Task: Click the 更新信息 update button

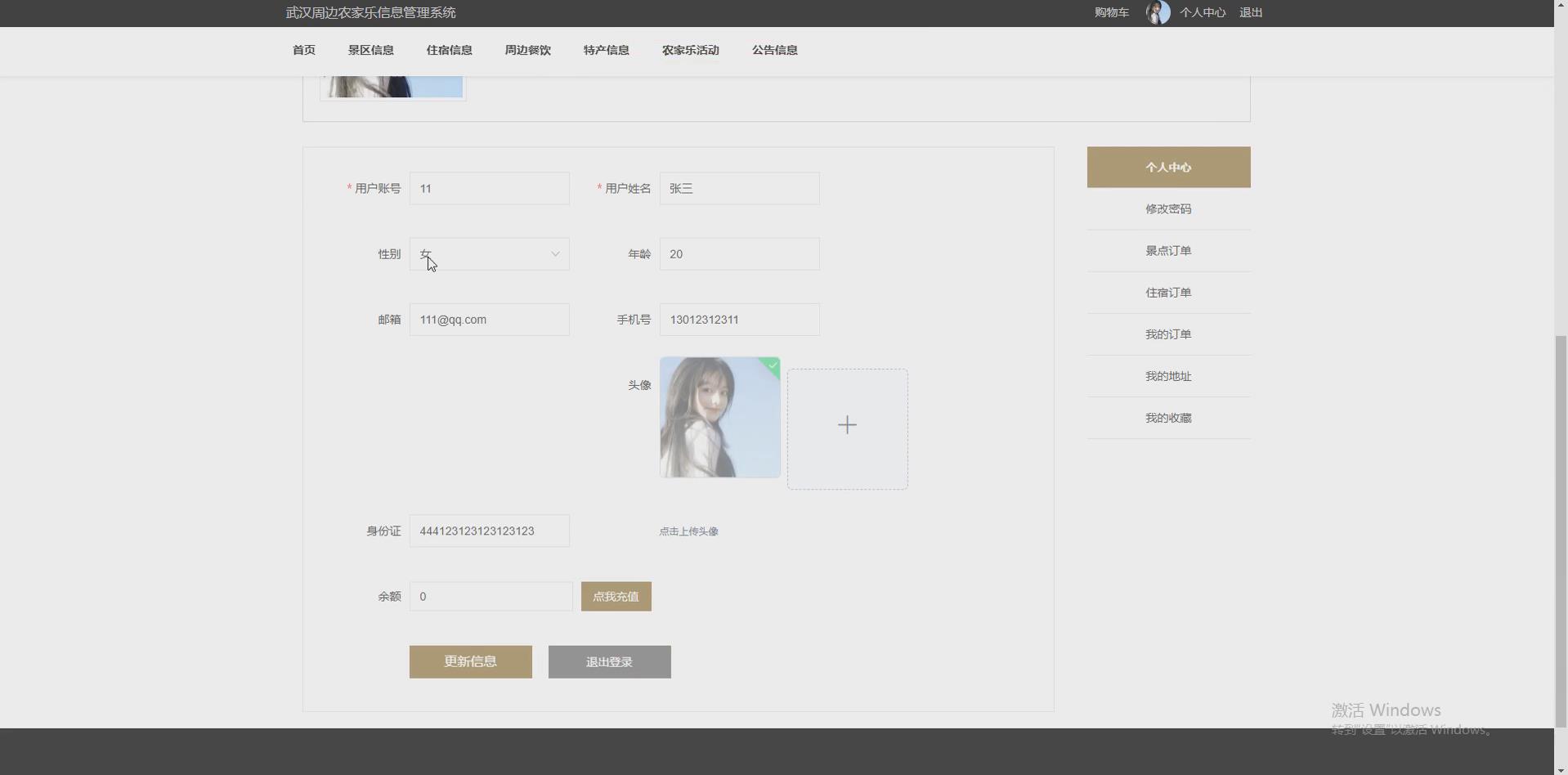Action: click(x=470, y=661)
